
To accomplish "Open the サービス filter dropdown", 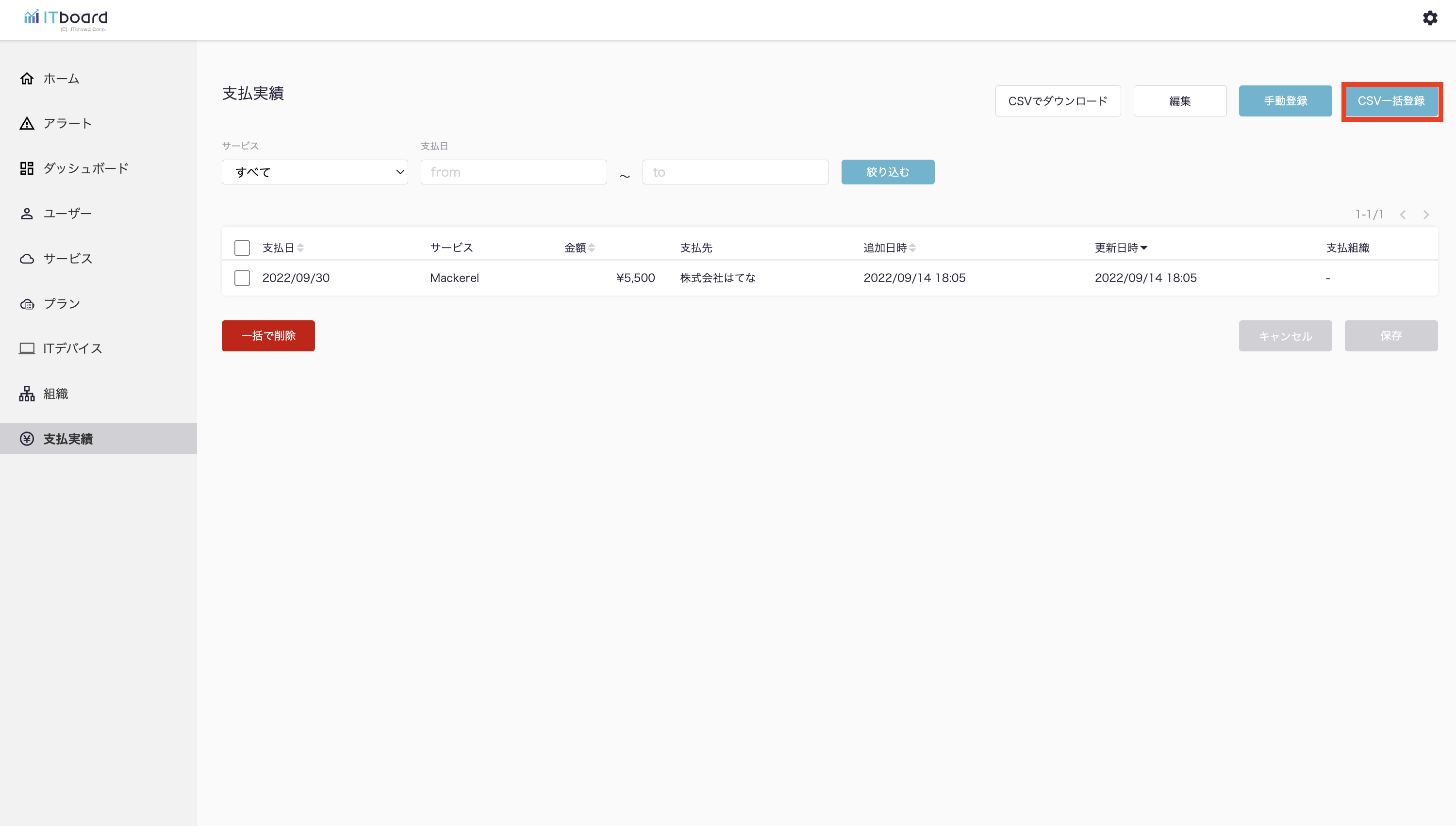I will (315, 172).
